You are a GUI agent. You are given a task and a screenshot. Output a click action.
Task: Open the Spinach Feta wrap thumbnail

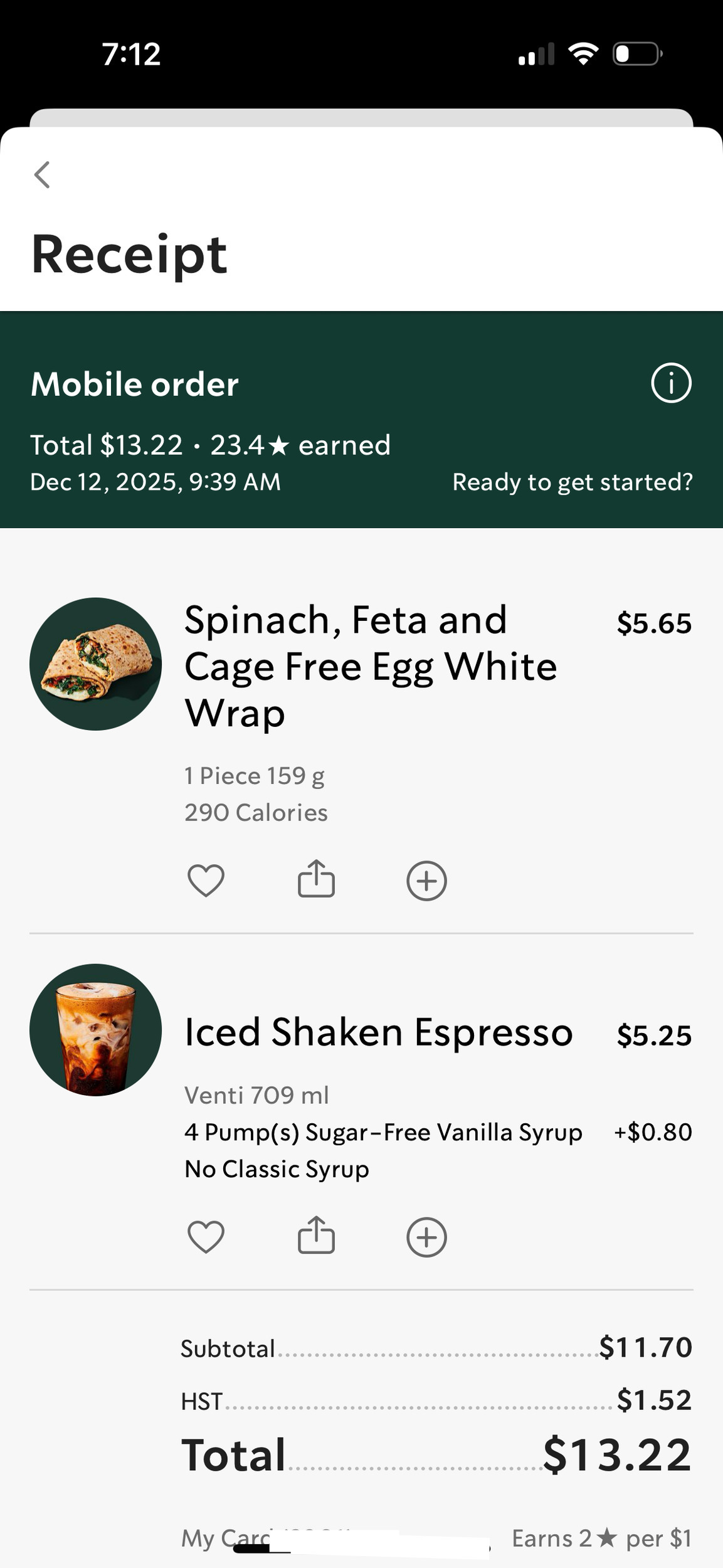point(95,664)
